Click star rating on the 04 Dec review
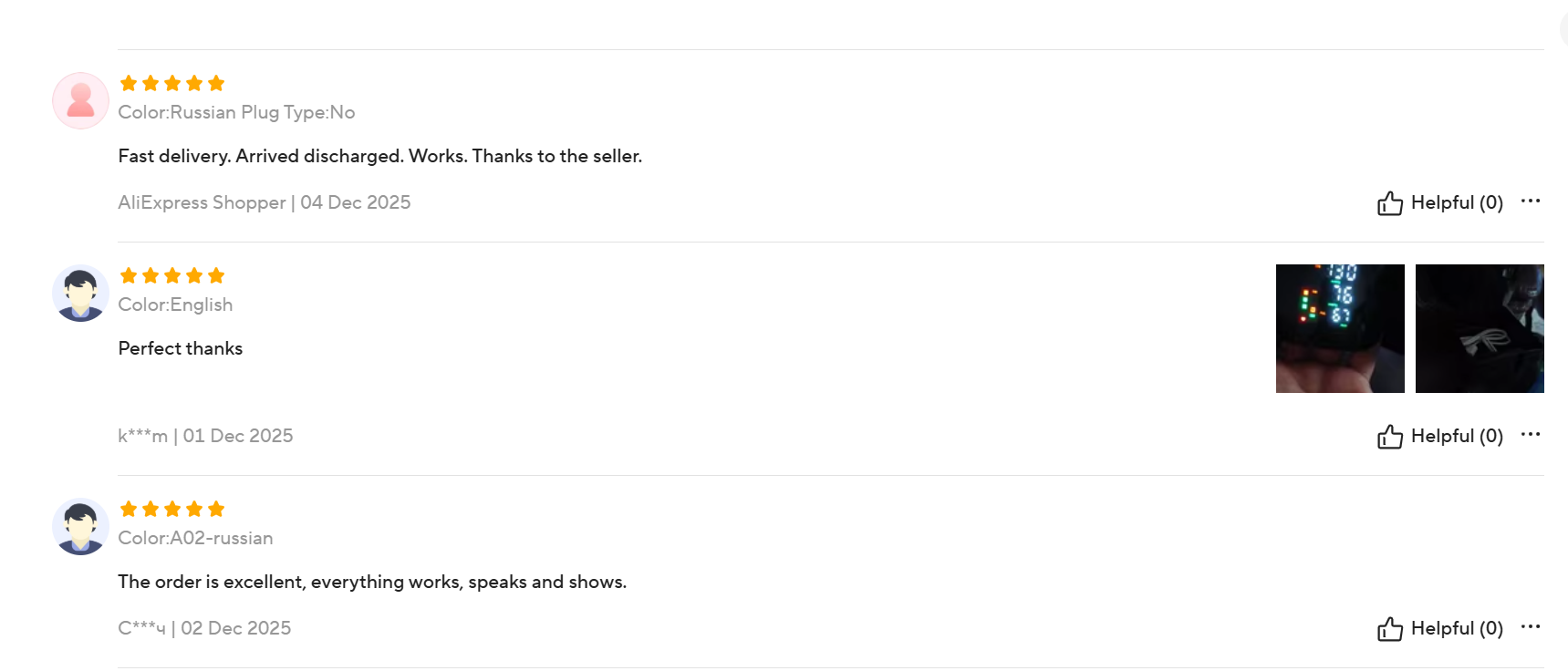The image size is (1568, 671). pos(172,84)
